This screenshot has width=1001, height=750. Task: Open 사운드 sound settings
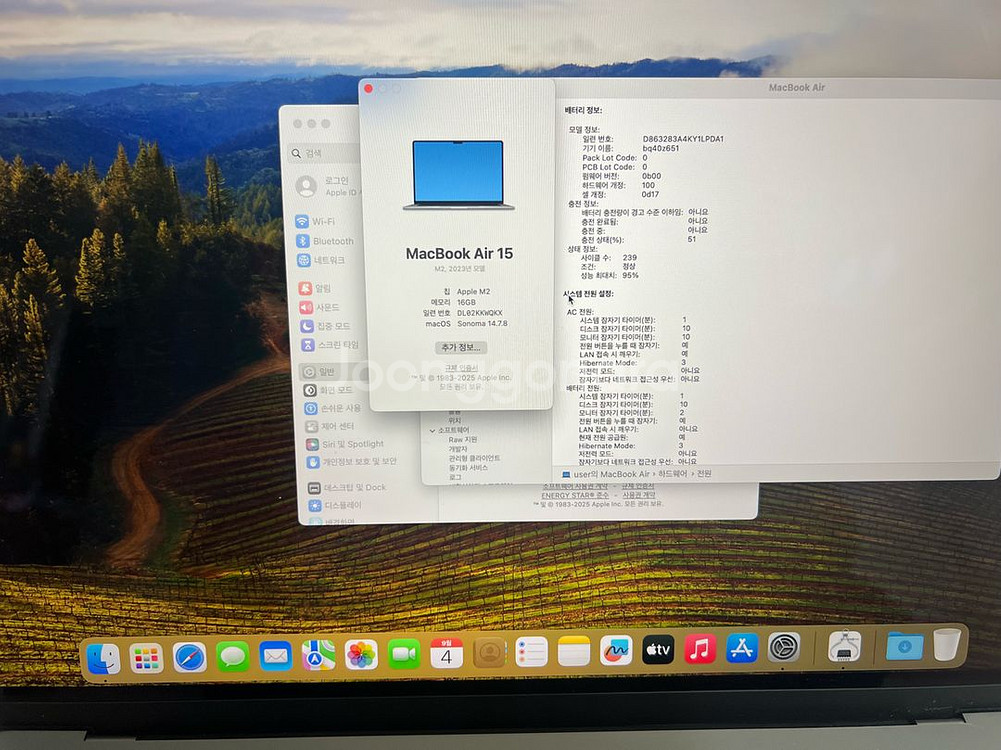tap(319, 307)
